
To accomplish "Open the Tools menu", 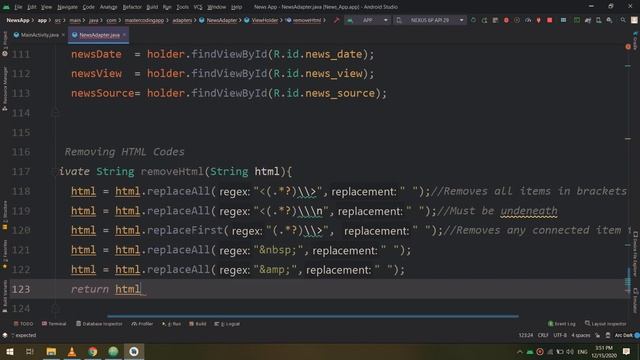I will 182,7.
